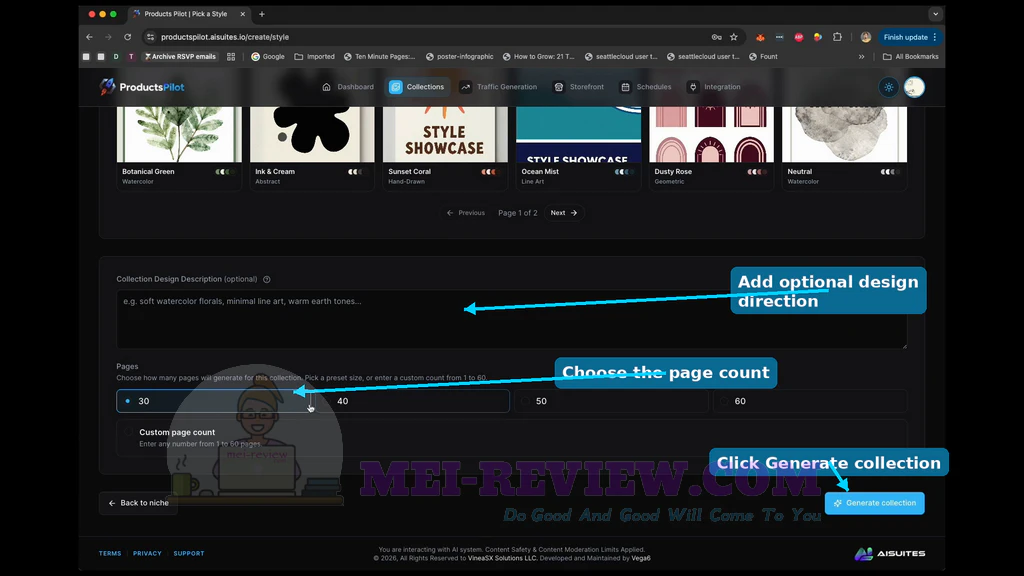The height and width of the screenshot is (576, 1024).
Task: Bookmark this page with the star icon
Action: 733,37
